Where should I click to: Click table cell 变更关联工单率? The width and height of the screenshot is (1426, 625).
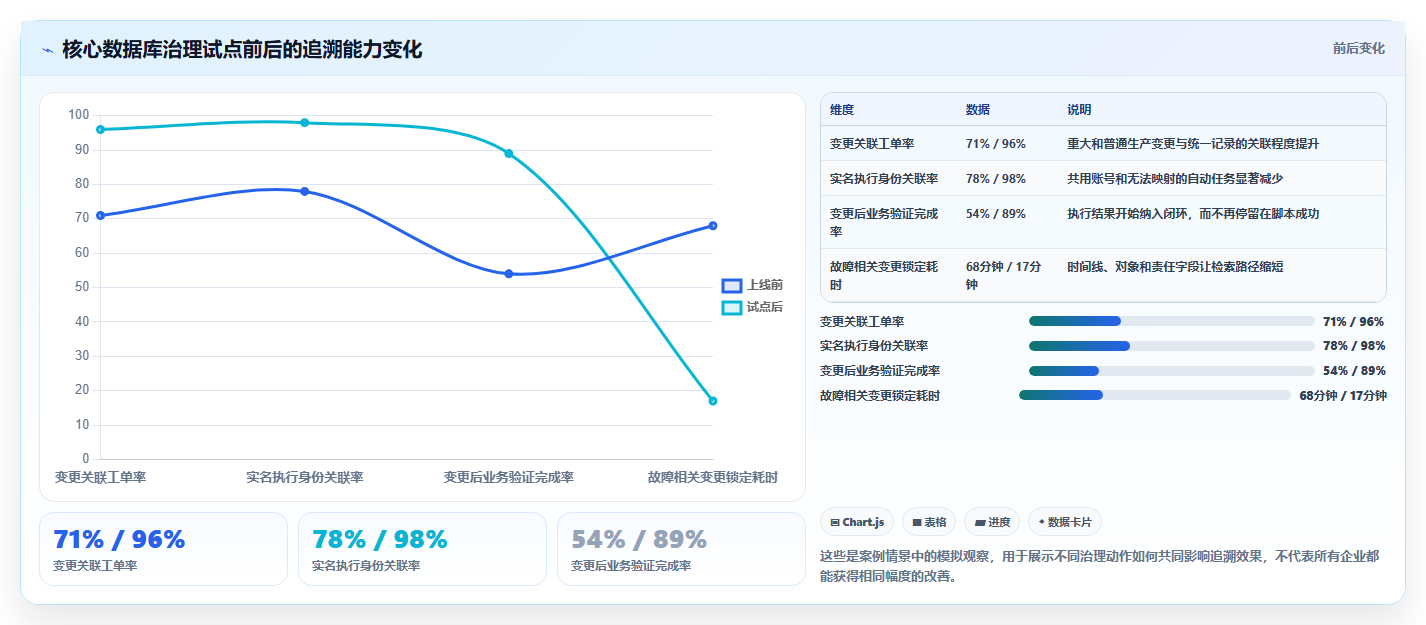(872, 144)
